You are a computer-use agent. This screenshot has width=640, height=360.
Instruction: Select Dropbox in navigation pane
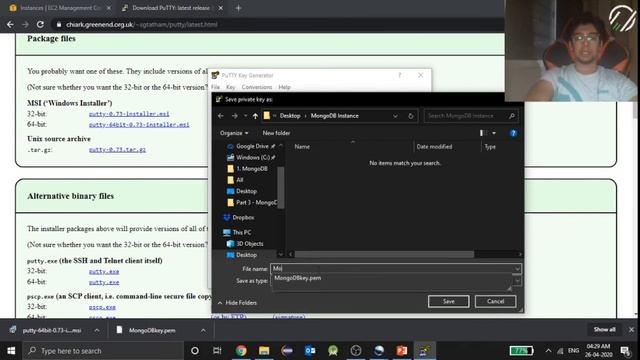239,218
